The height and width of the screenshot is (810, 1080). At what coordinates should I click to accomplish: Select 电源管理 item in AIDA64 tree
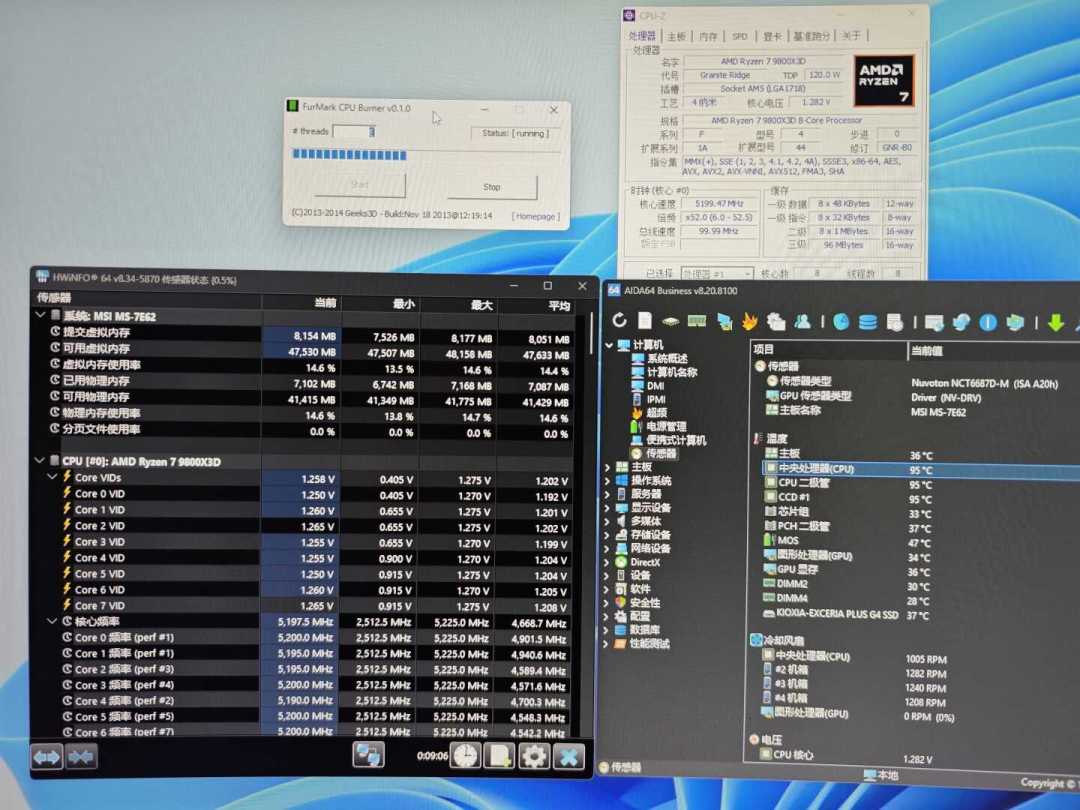tap(665, 426)
